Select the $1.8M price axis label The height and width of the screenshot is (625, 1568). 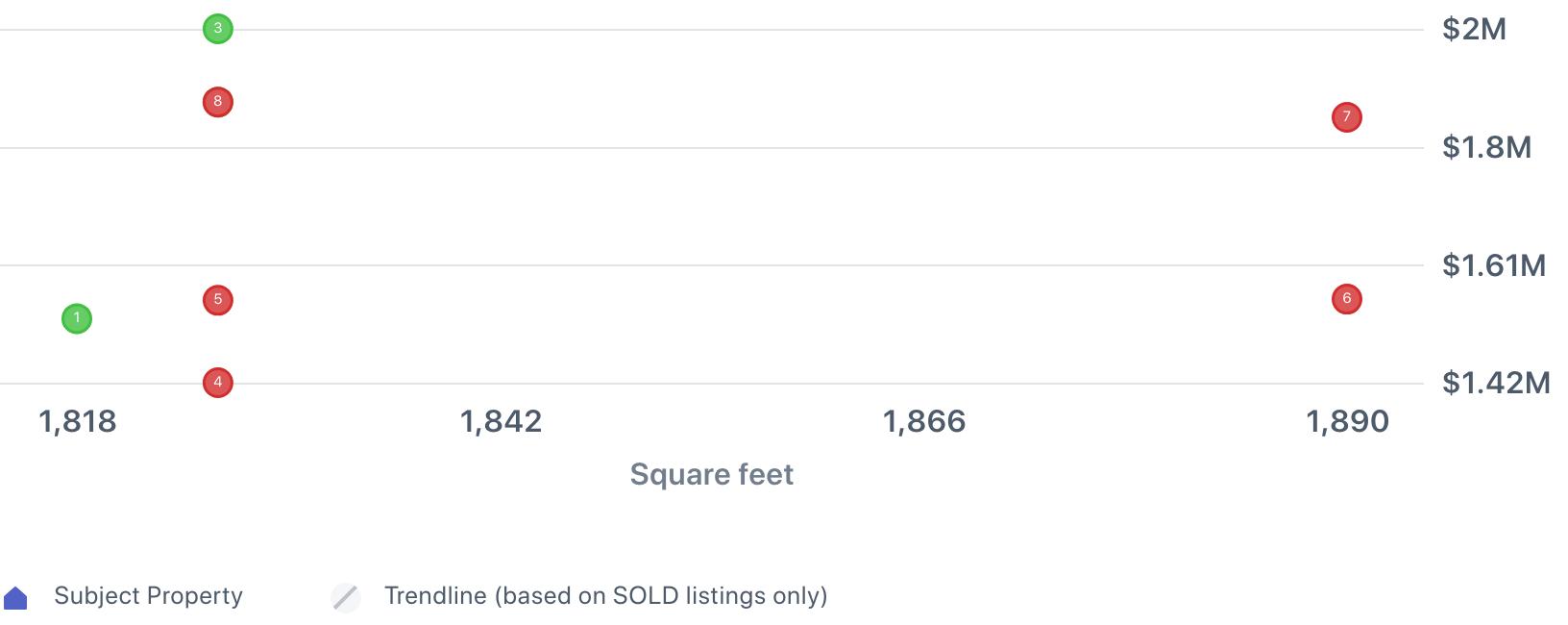point(1486,147)
